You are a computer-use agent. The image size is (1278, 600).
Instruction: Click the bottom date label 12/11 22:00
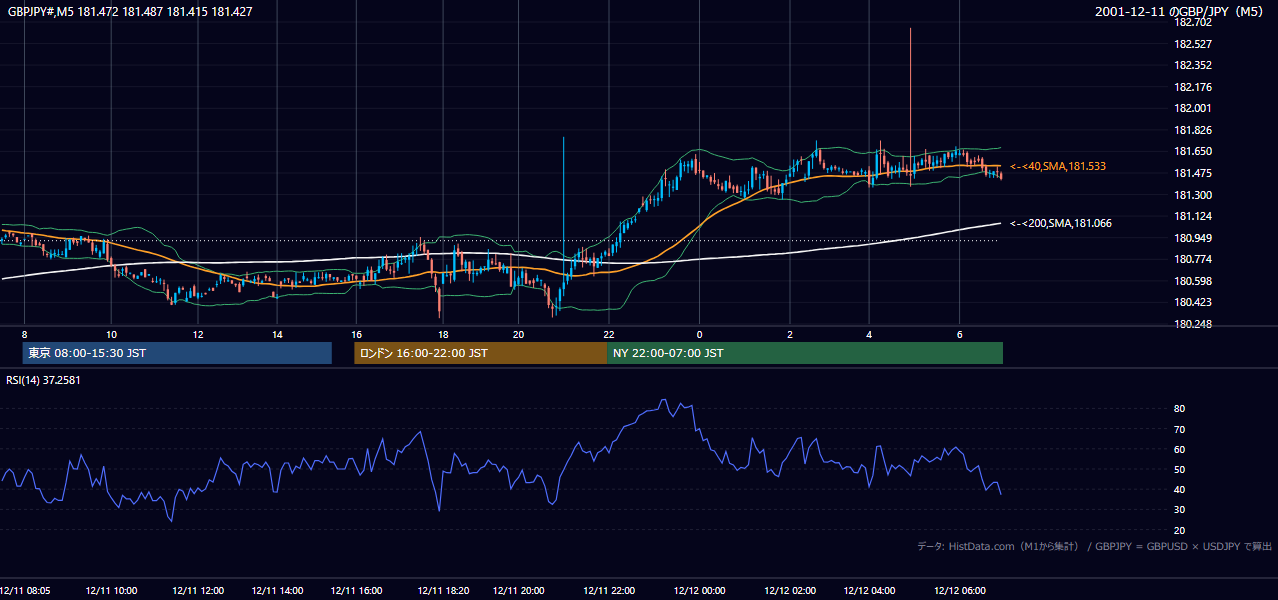609,591
